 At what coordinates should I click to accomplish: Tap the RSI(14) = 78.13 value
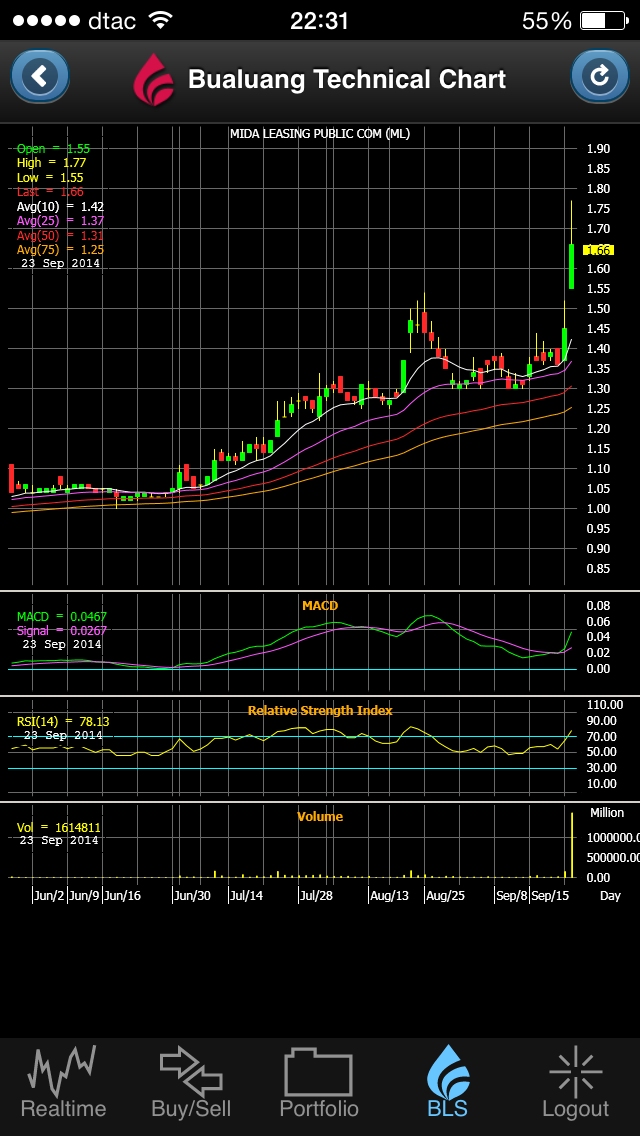pyautogui.click(x=63, y=722)
